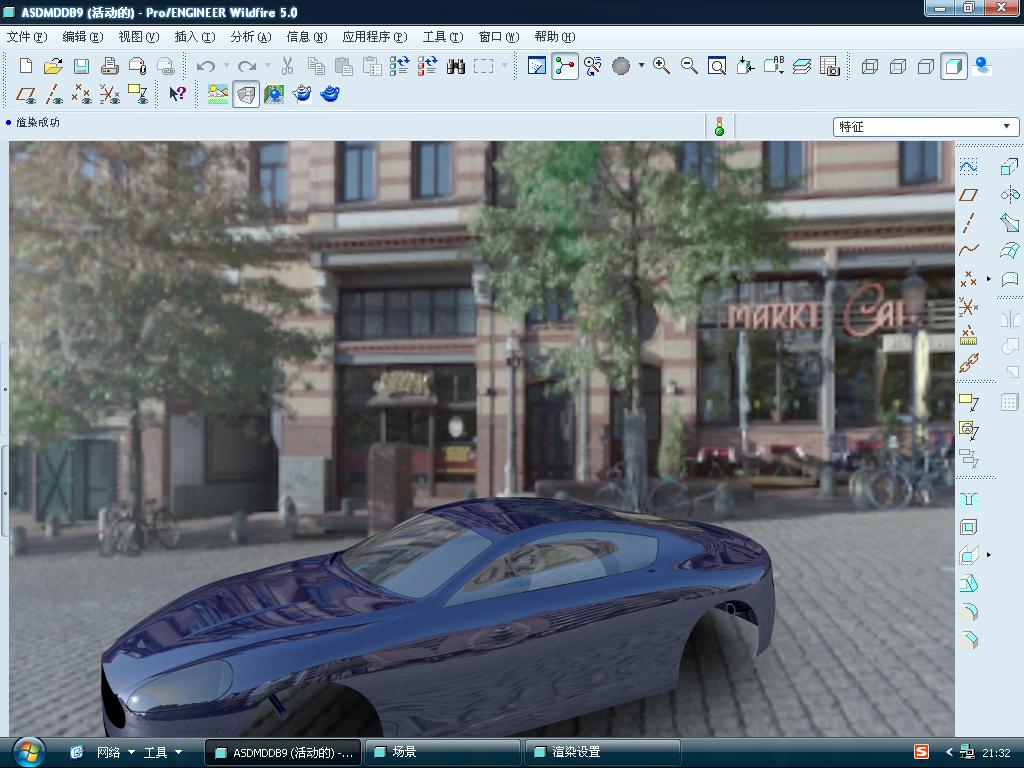Toggle wireframe display mode
This screenshot has height=768, width=1024.
(870, 66)
